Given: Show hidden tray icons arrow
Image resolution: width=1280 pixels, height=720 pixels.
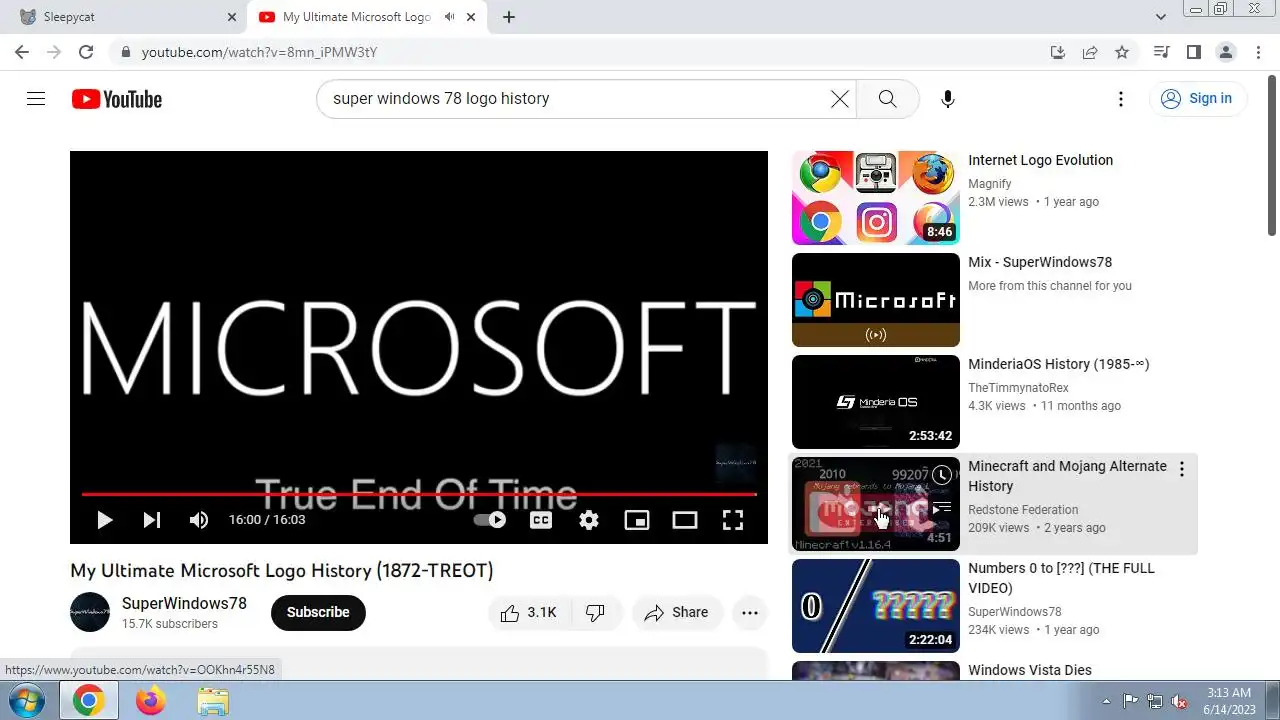Looking at the screenshot, I should coord(1106,701).
